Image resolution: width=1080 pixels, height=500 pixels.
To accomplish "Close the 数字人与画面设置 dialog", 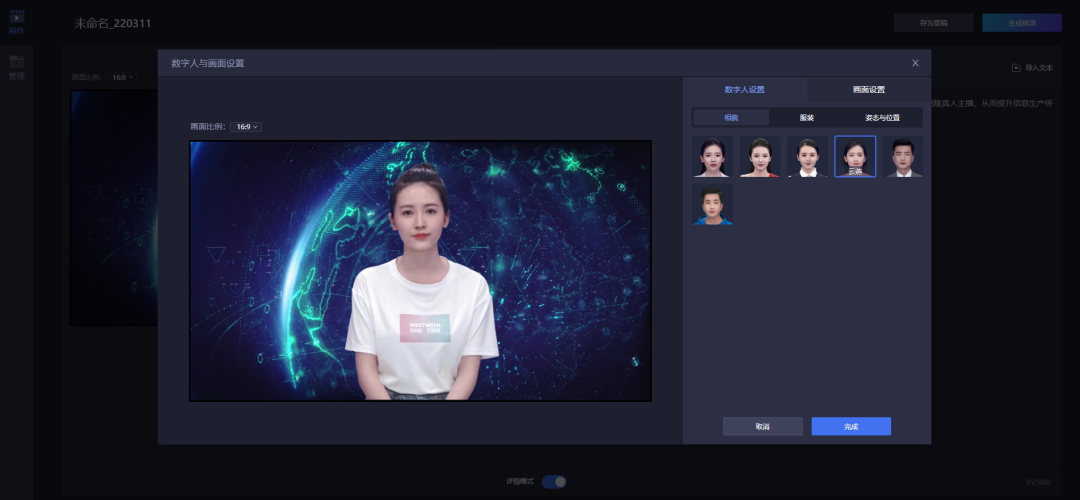I will (915, 63).
